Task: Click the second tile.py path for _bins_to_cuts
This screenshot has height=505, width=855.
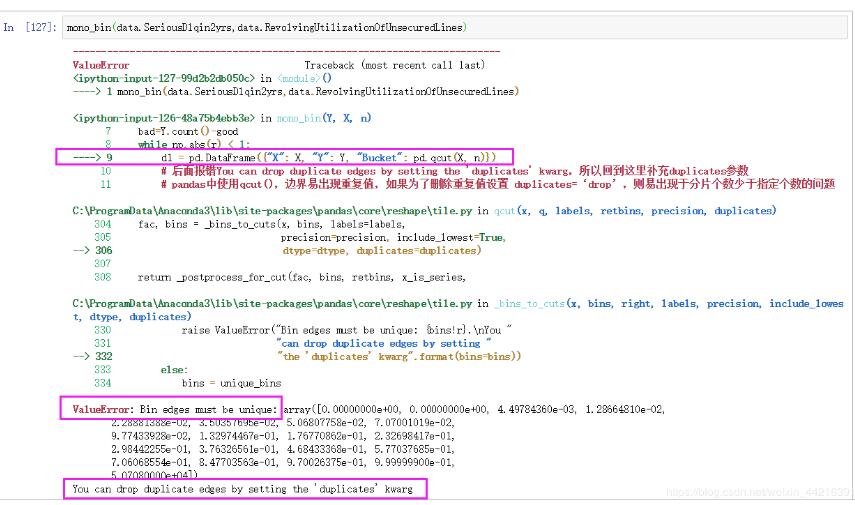Action: click(272, 303)
